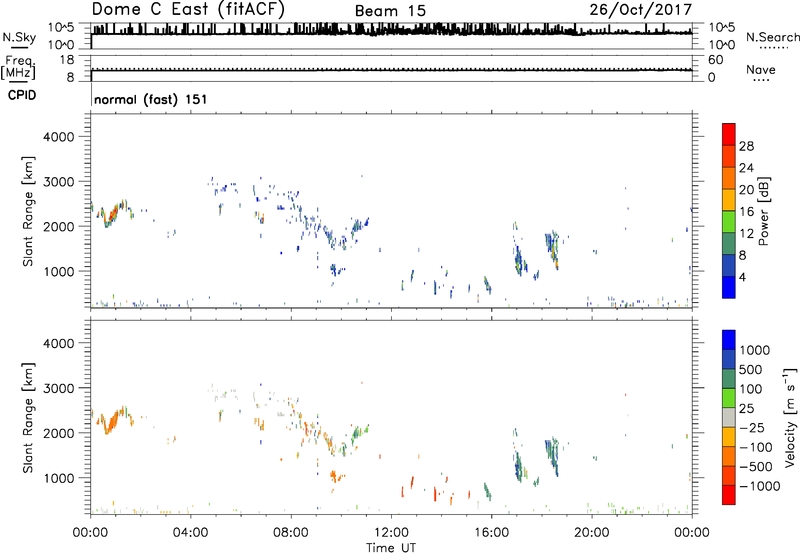800x554 pixels.
Task: Click the '3000' range tick on the velocity panel
Action: [x=59, y=388]
